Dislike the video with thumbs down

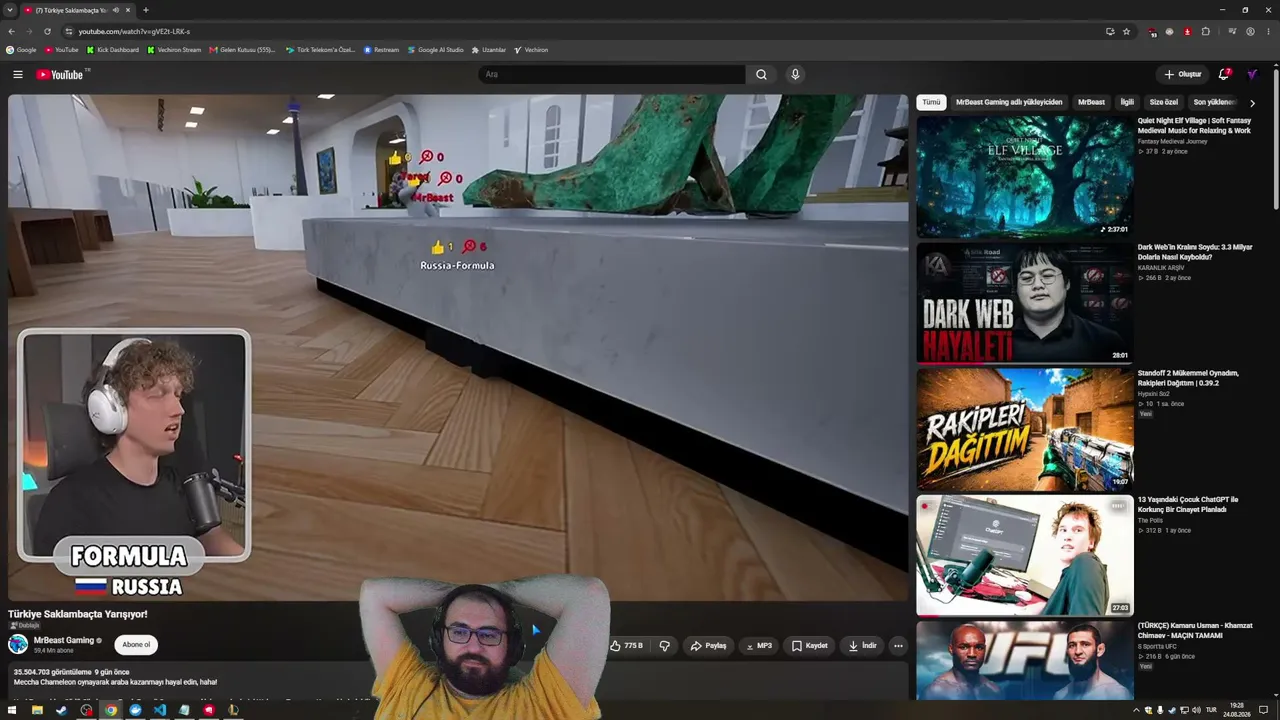[665, 646]
